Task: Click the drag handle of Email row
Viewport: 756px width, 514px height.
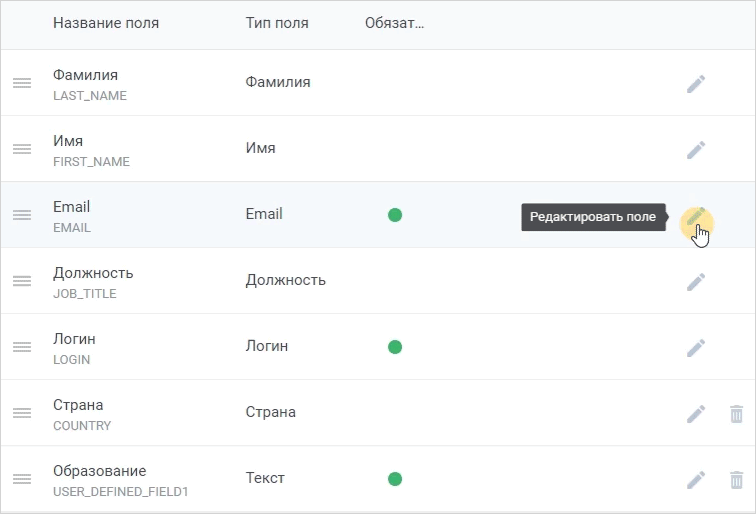Action: click(x=22, y=215)
